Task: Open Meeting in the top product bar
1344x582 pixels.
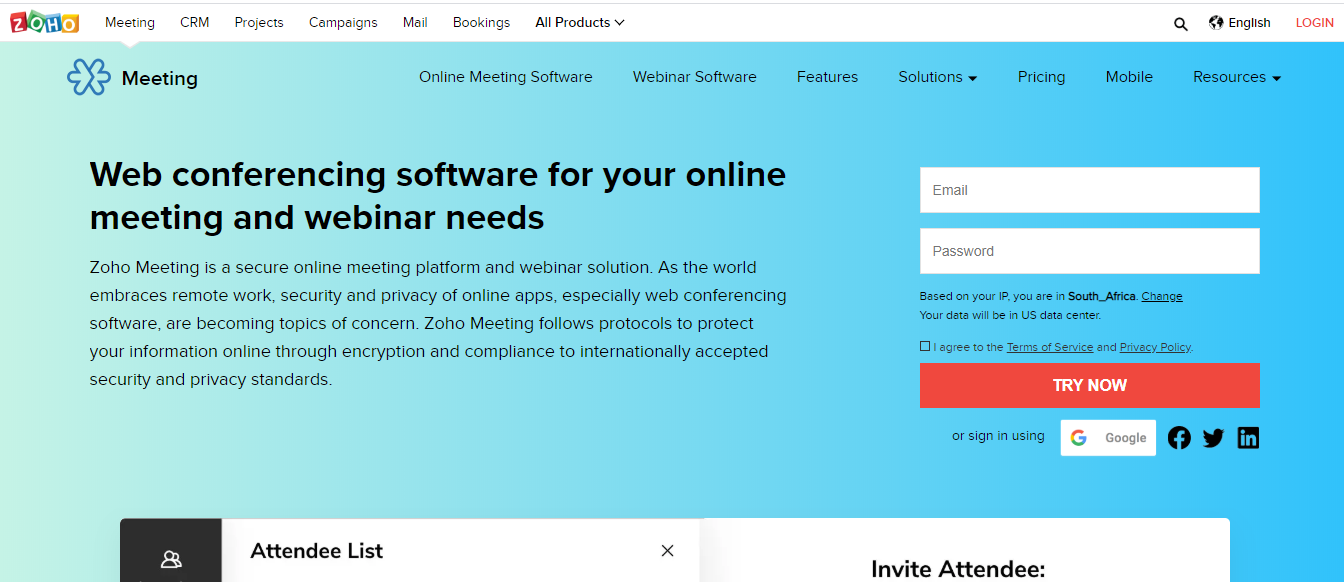Action: [x=130, y=22]
